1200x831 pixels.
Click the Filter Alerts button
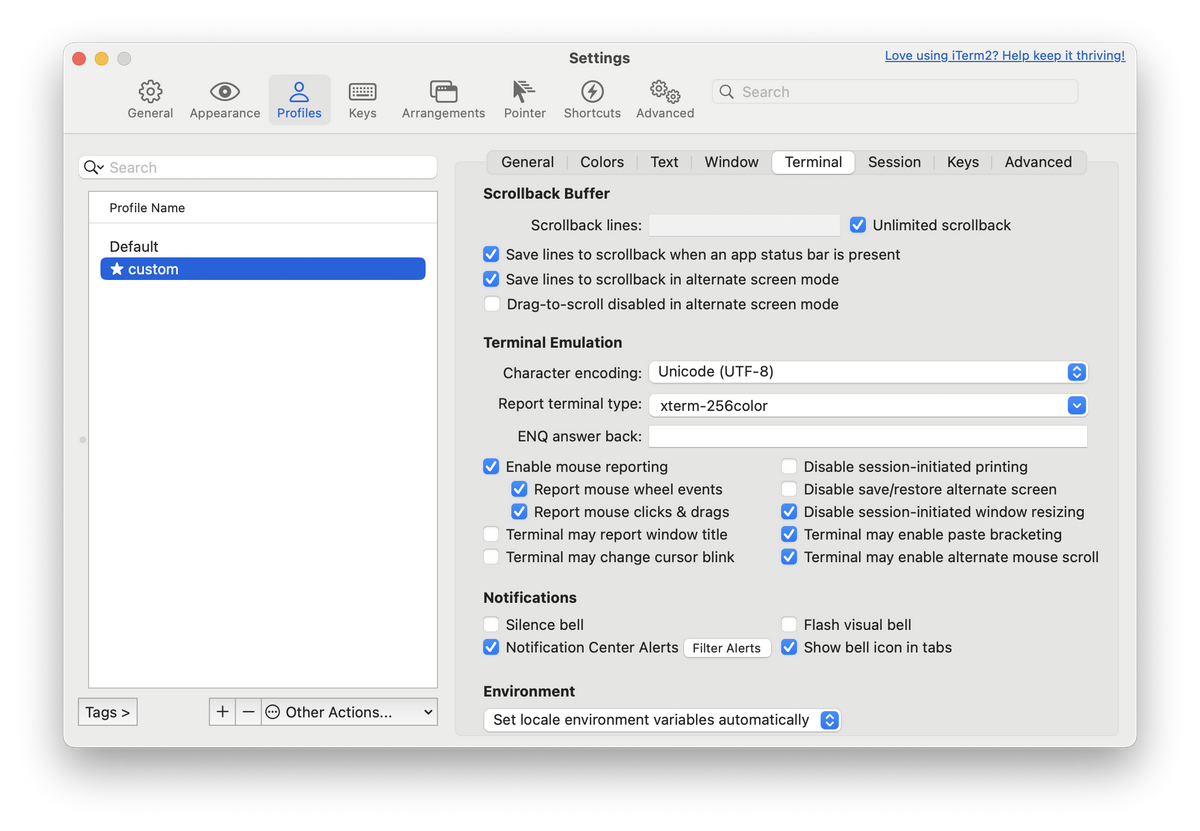click(x=727, y=648)
